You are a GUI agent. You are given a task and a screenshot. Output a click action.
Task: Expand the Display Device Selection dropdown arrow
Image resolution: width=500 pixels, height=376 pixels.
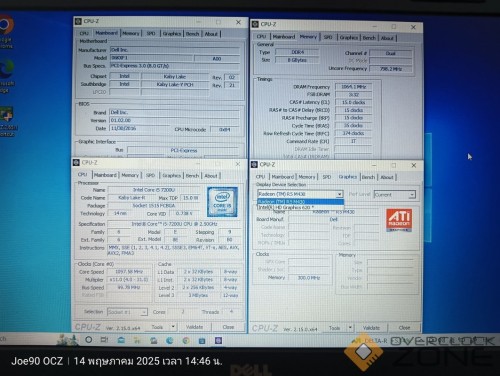[x=339, y=194]
